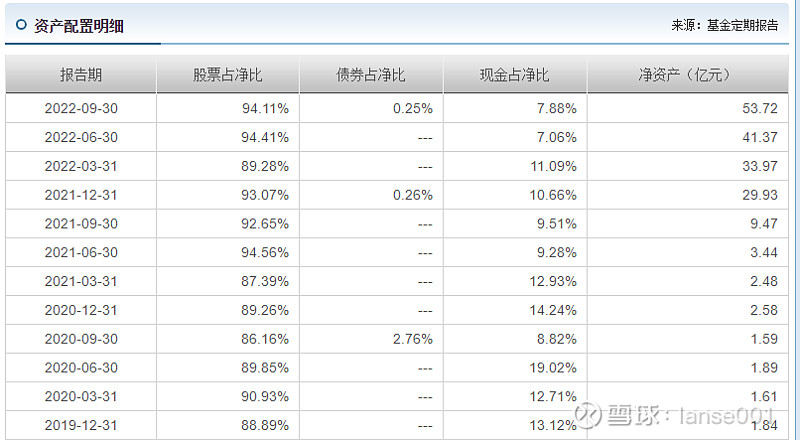Select the 2022-09-30 report date cell

[81, 108]
